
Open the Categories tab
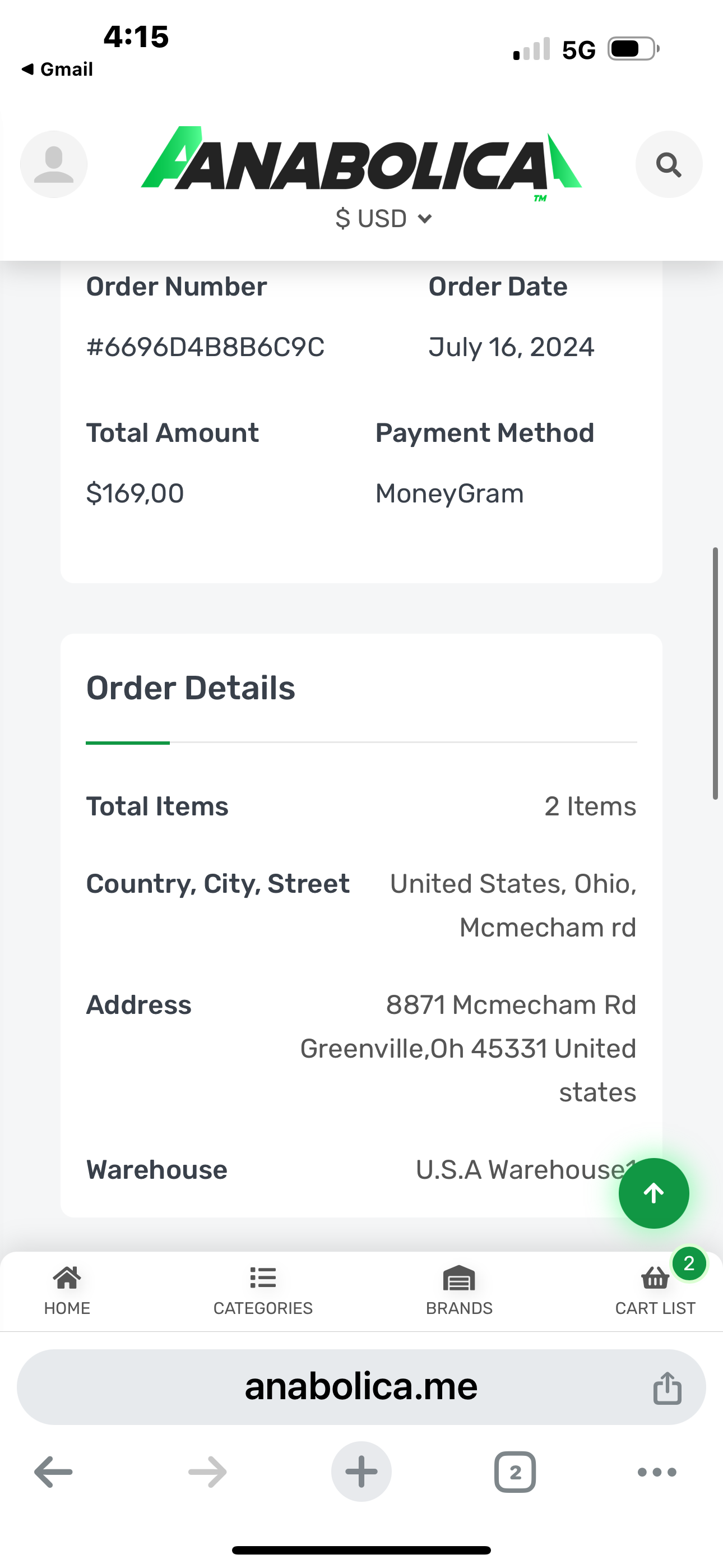(263, 1290)
